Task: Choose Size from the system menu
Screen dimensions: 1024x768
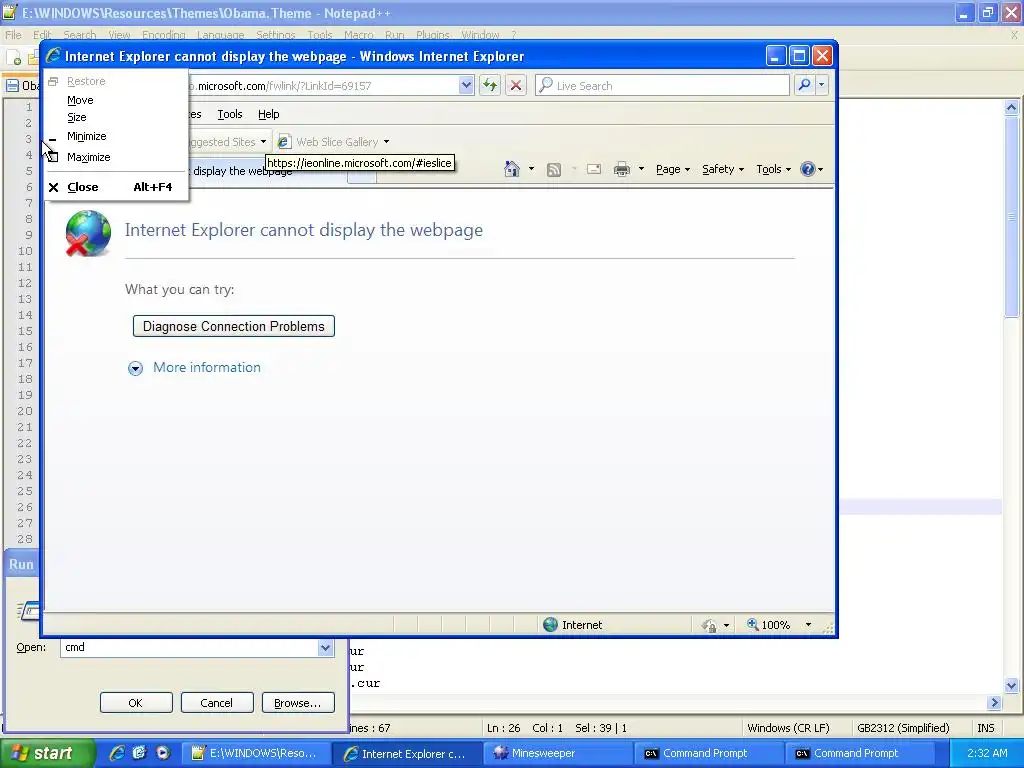Action: 76,117
